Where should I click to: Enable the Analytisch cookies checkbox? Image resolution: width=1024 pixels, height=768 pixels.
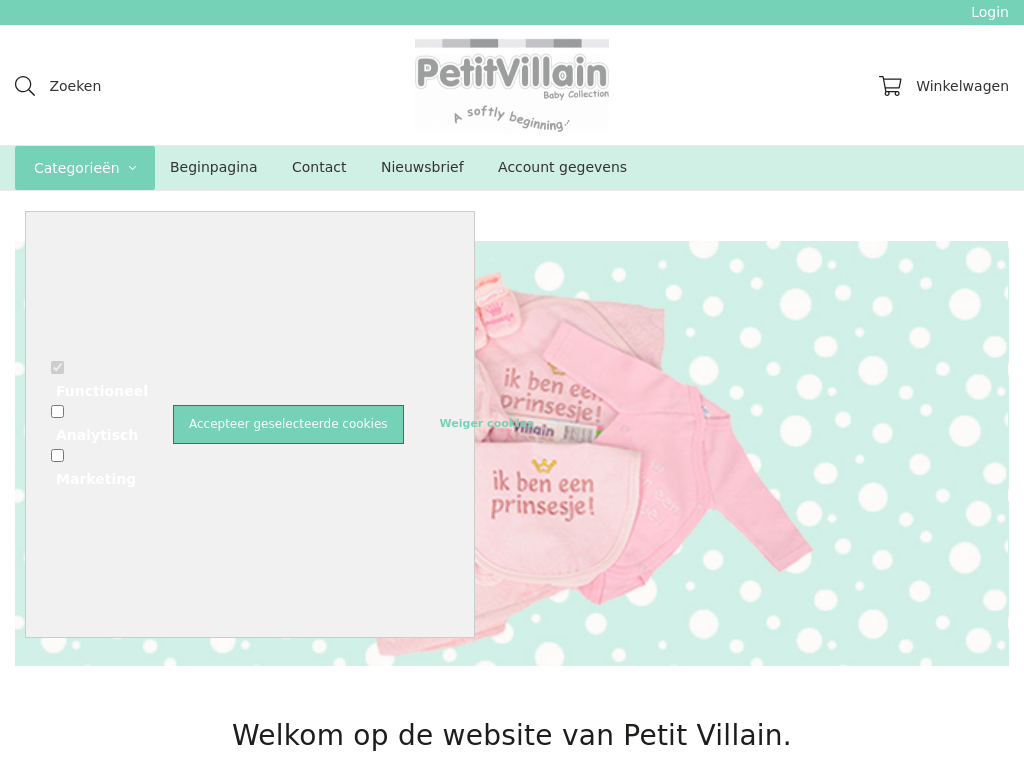click(57, 411)
